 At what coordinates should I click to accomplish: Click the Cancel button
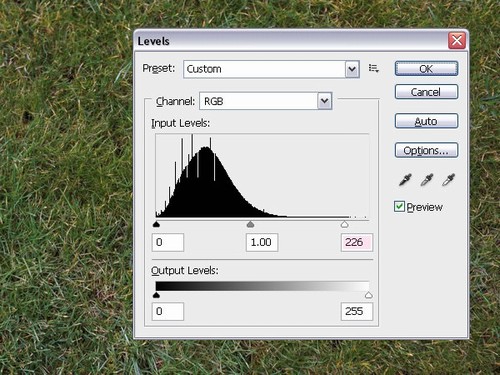tap(426, 92)
